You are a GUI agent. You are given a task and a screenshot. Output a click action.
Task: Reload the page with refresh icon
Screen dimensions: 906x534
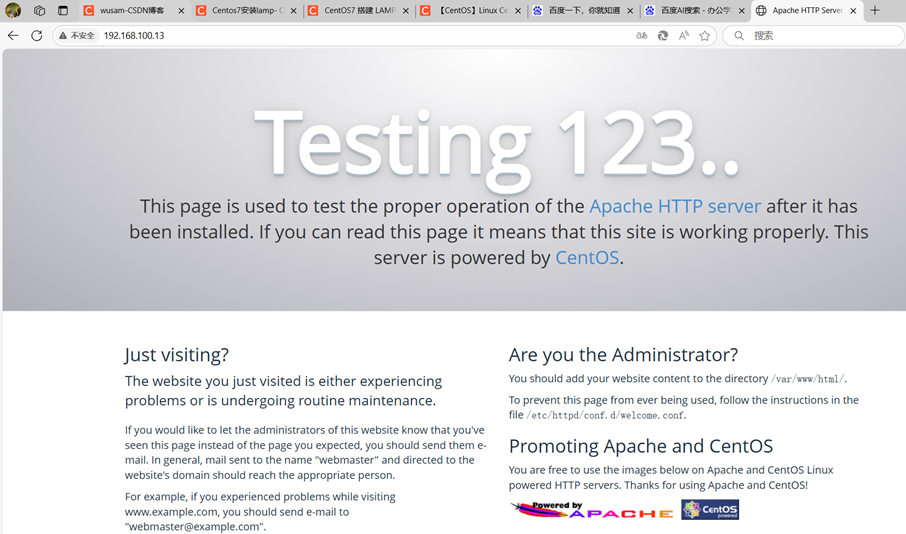[x=36, y=35]
